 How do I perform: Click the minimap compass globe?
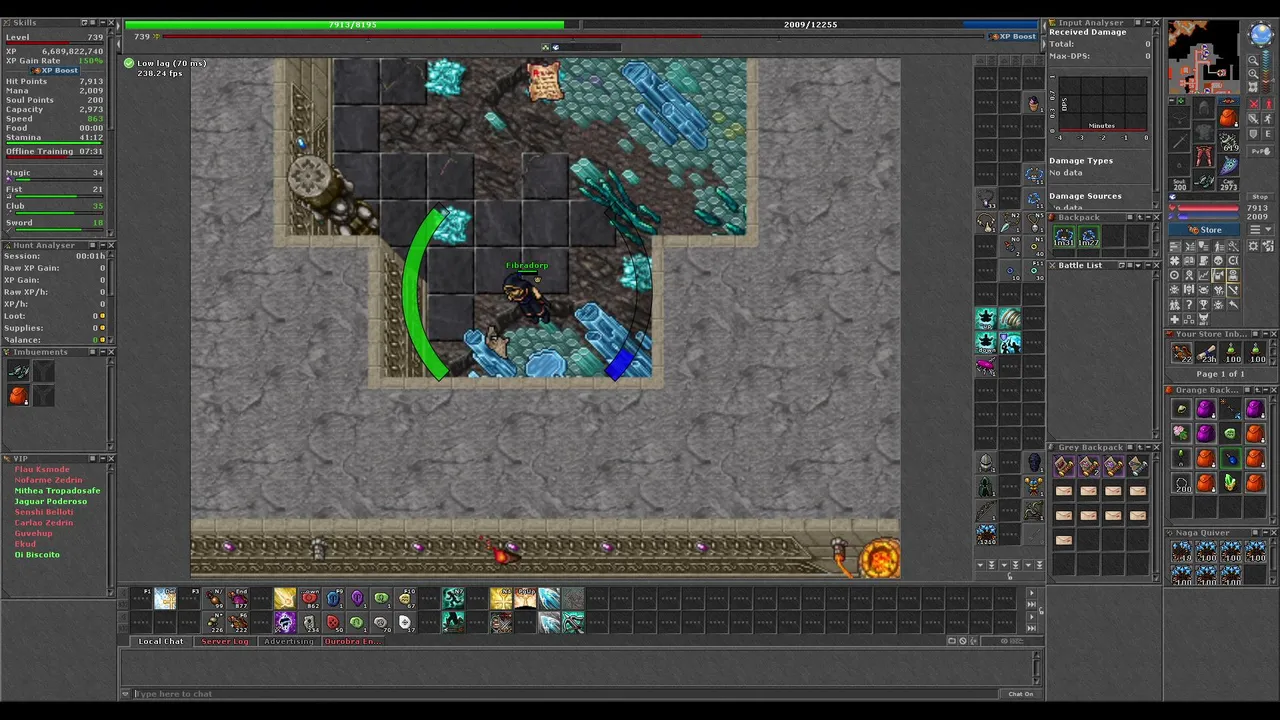[x=1261, y=33]
